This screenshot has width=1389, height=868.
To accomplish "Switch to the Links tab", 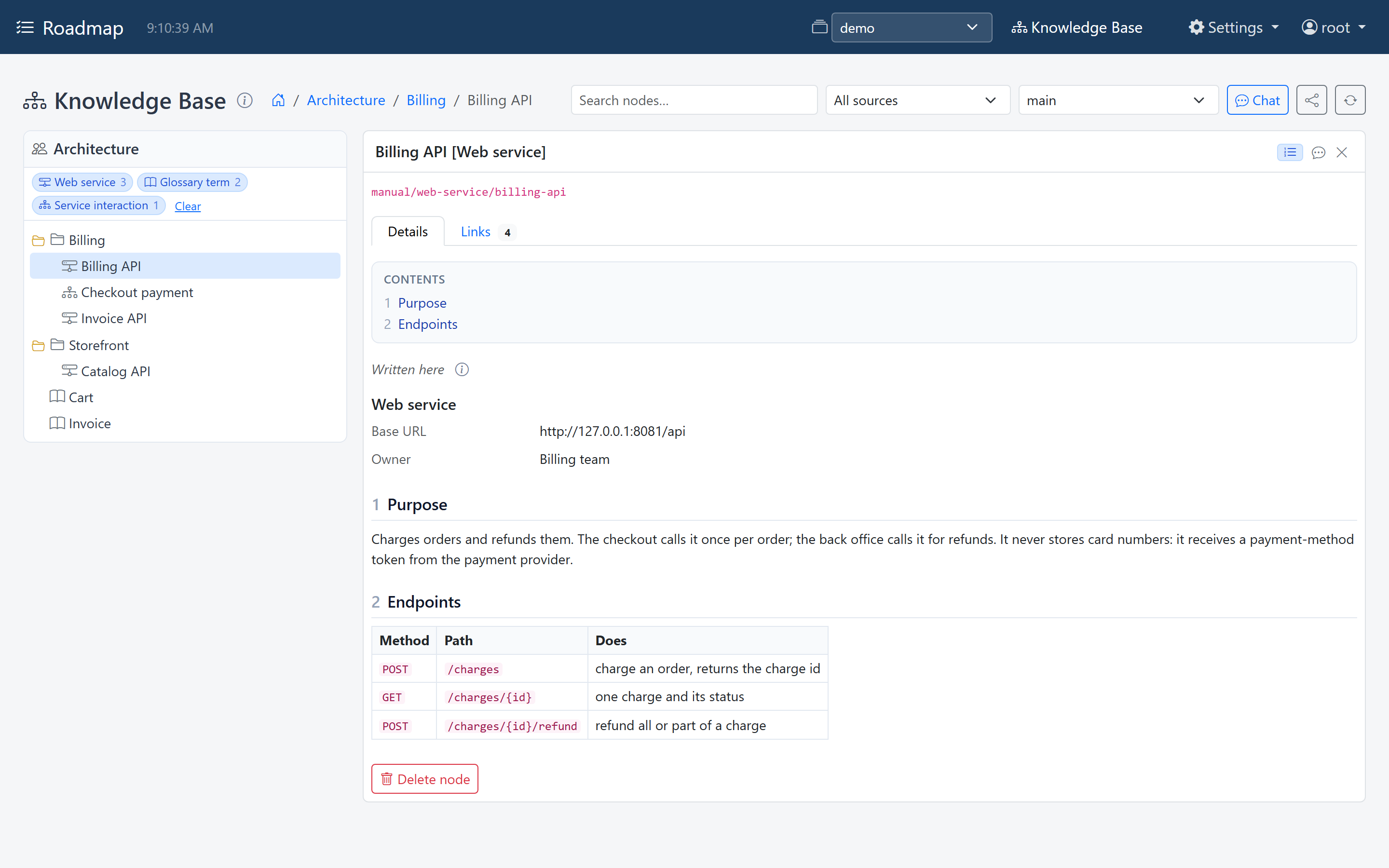I will pyautogui.click(x=487, y=231).
